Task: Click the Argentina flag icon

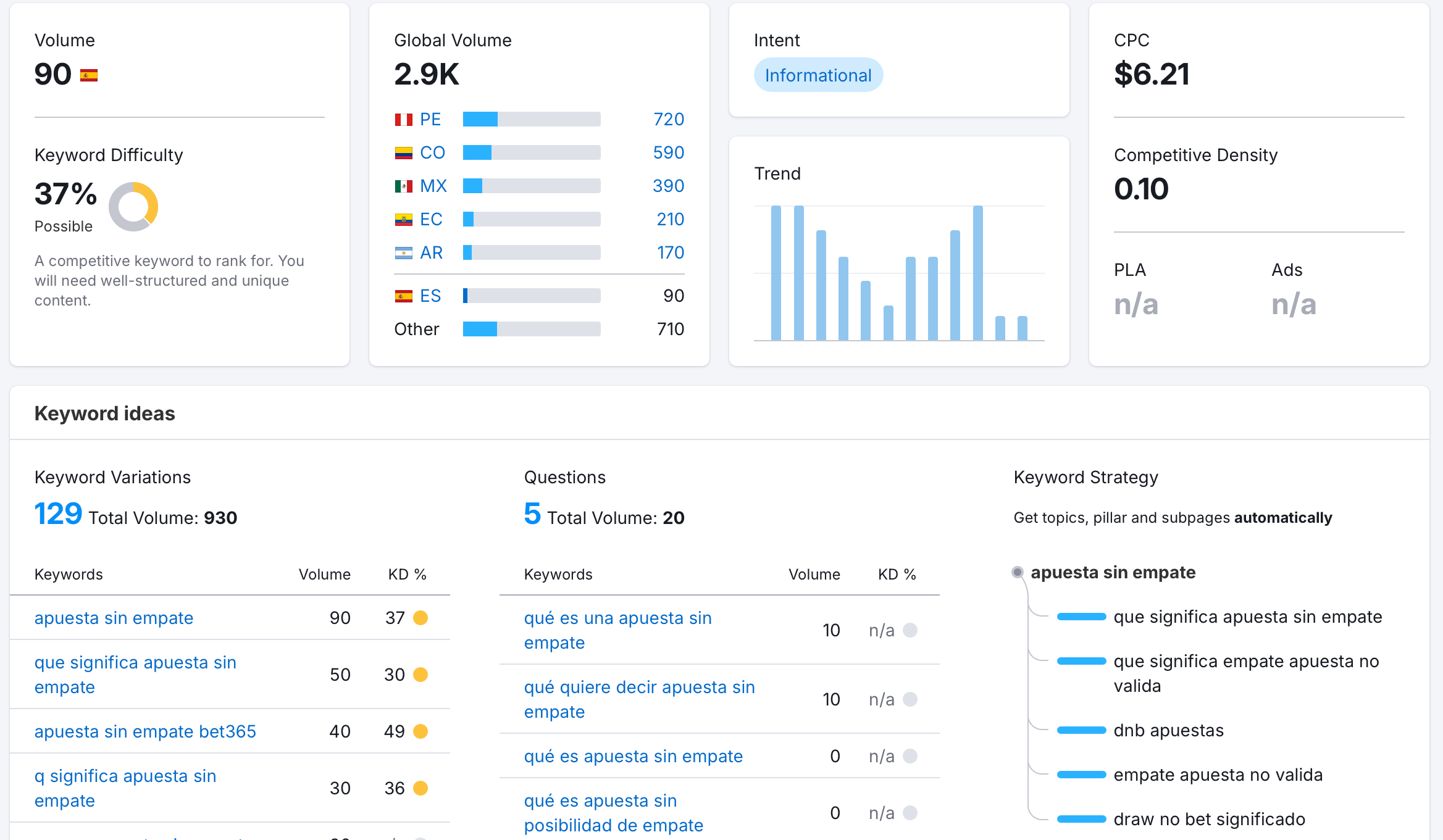Action: tap(403, 253)
